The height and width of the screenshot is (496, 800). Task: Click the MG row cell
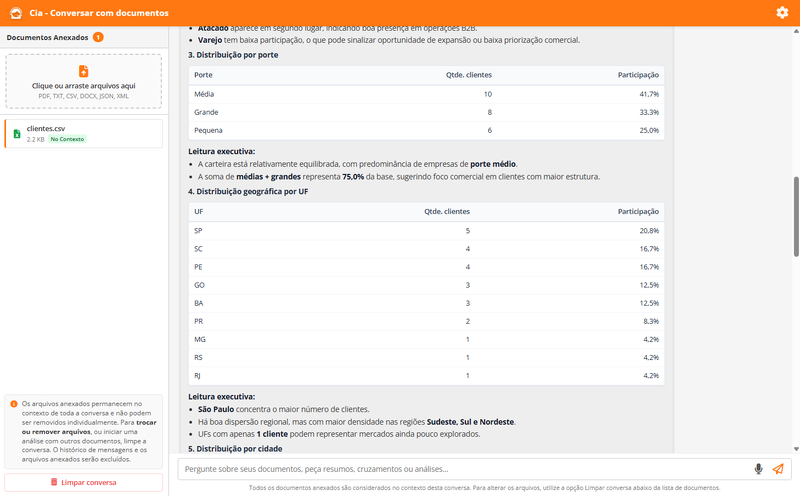pyautogui.click(x=199, y=339)
